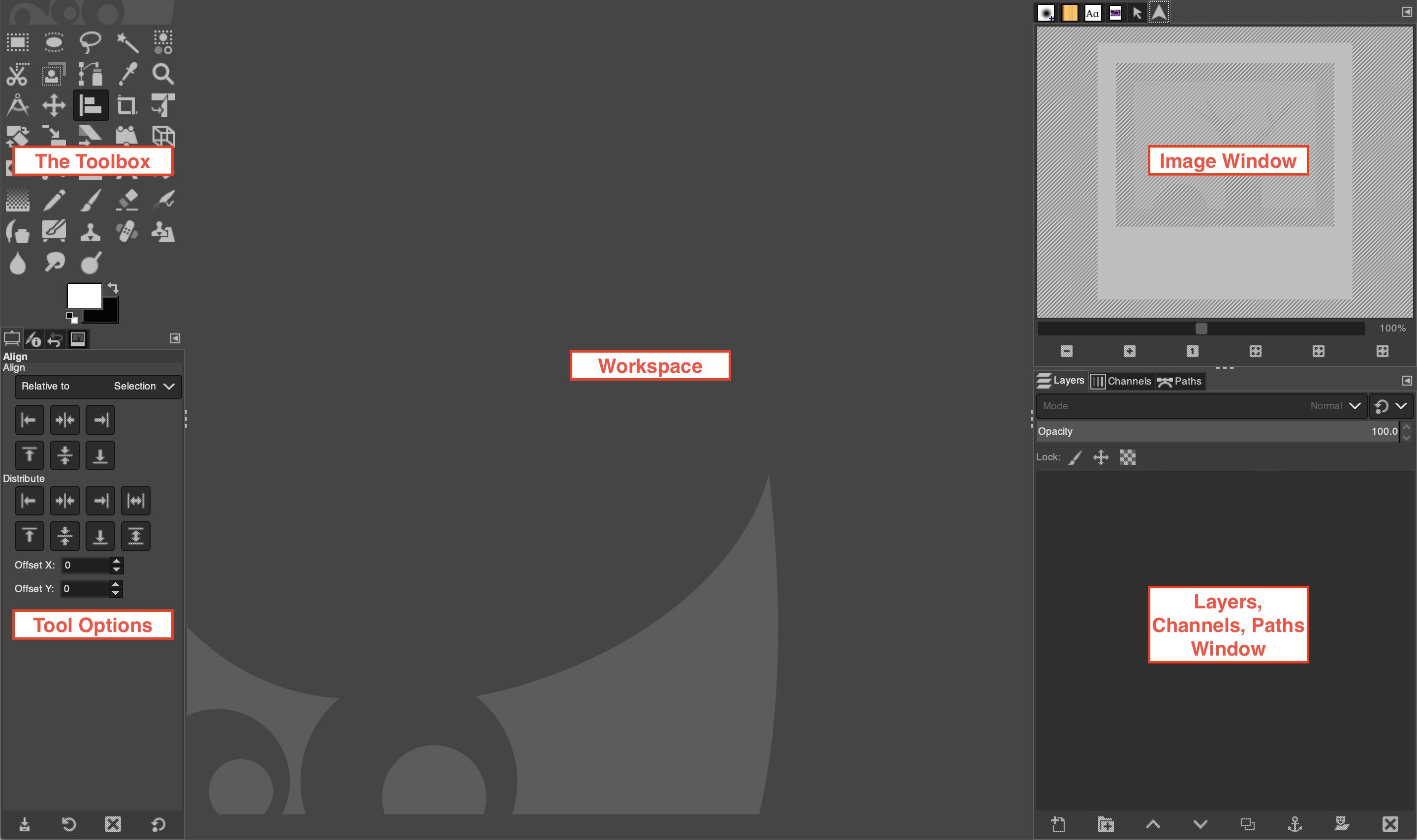Select the Fuzzy Select magic wand tool
Image resolution: width=1417 pixels, height=840 pixels.
[127, 42]
